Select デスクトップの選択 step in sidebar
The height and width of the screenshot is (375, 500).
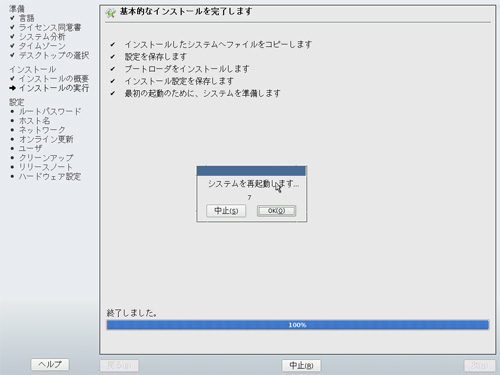tap(54, 55)
